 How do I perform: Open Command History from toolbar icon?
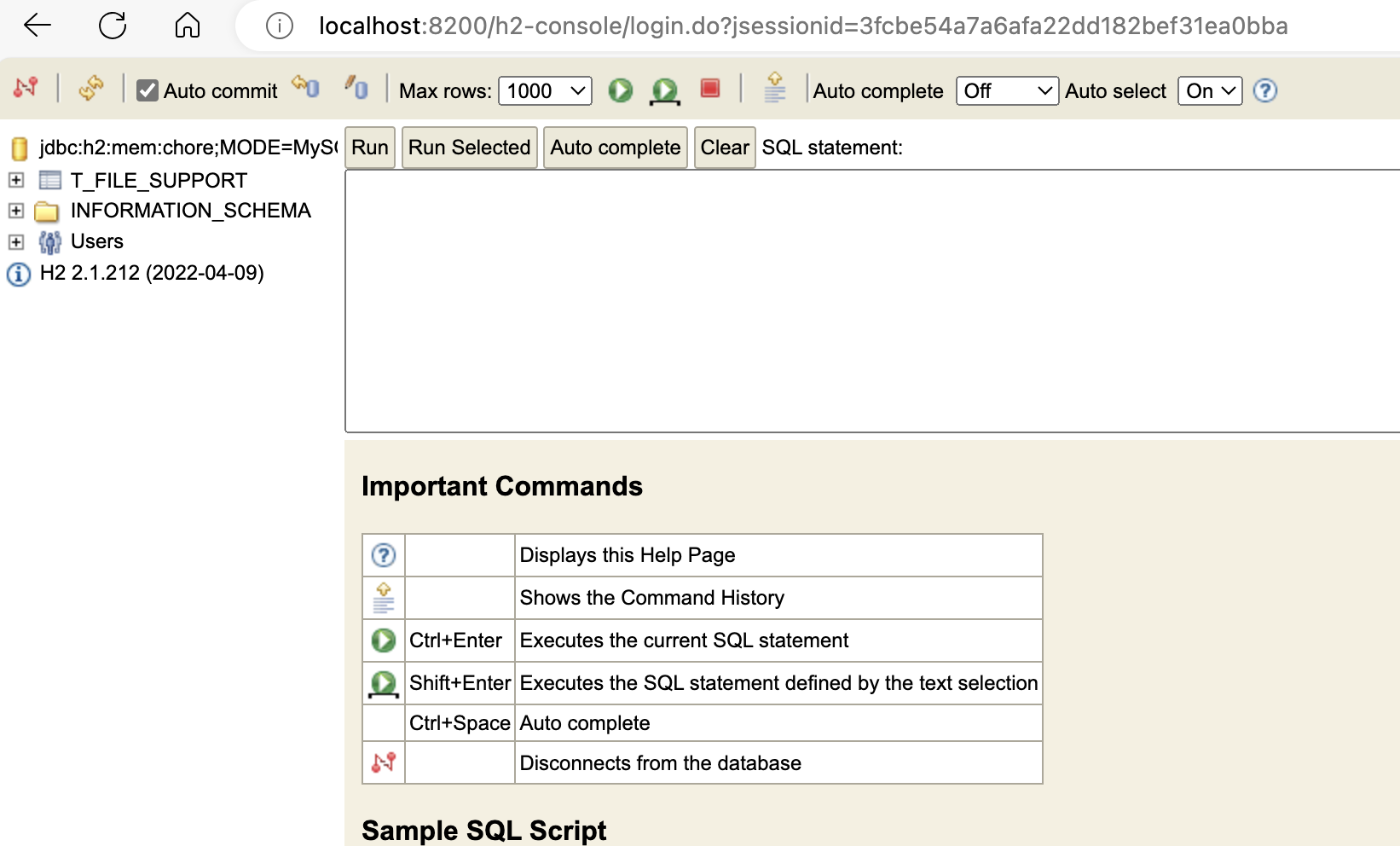pyautogui.click(x=774, y=88)
